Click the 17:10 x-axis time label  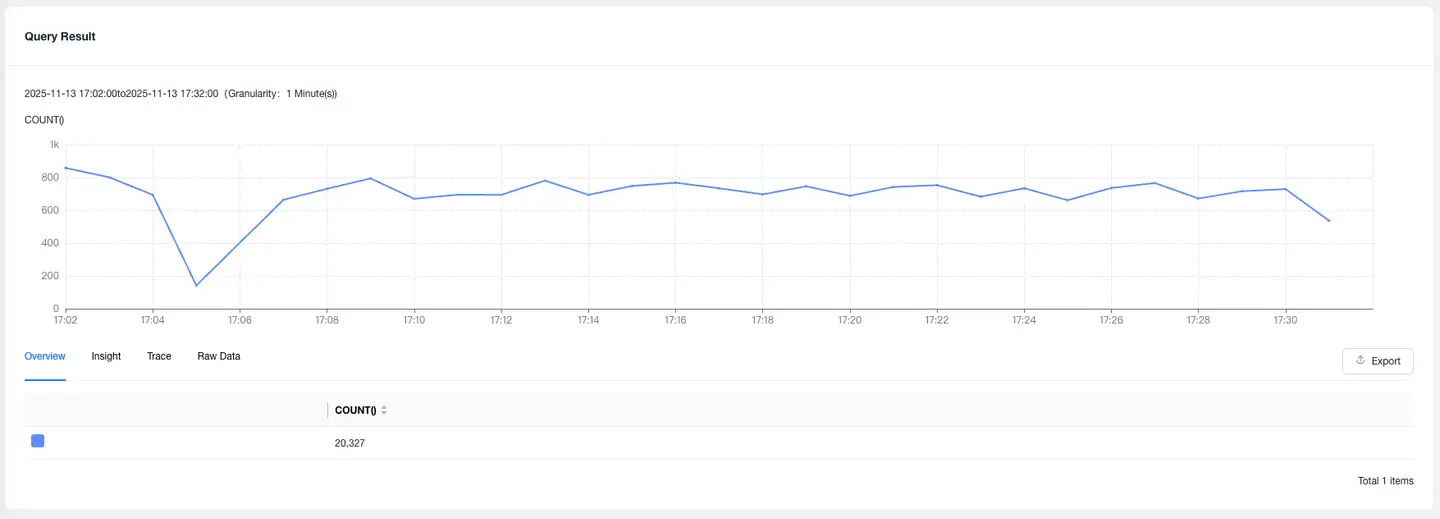pos(414,321)
